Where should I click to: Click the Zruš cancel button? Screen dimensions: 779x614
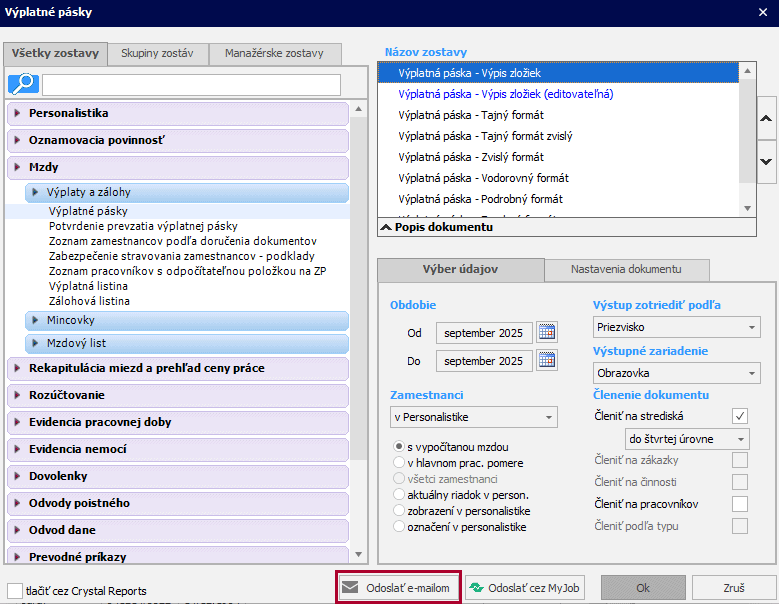coord(733,587)
